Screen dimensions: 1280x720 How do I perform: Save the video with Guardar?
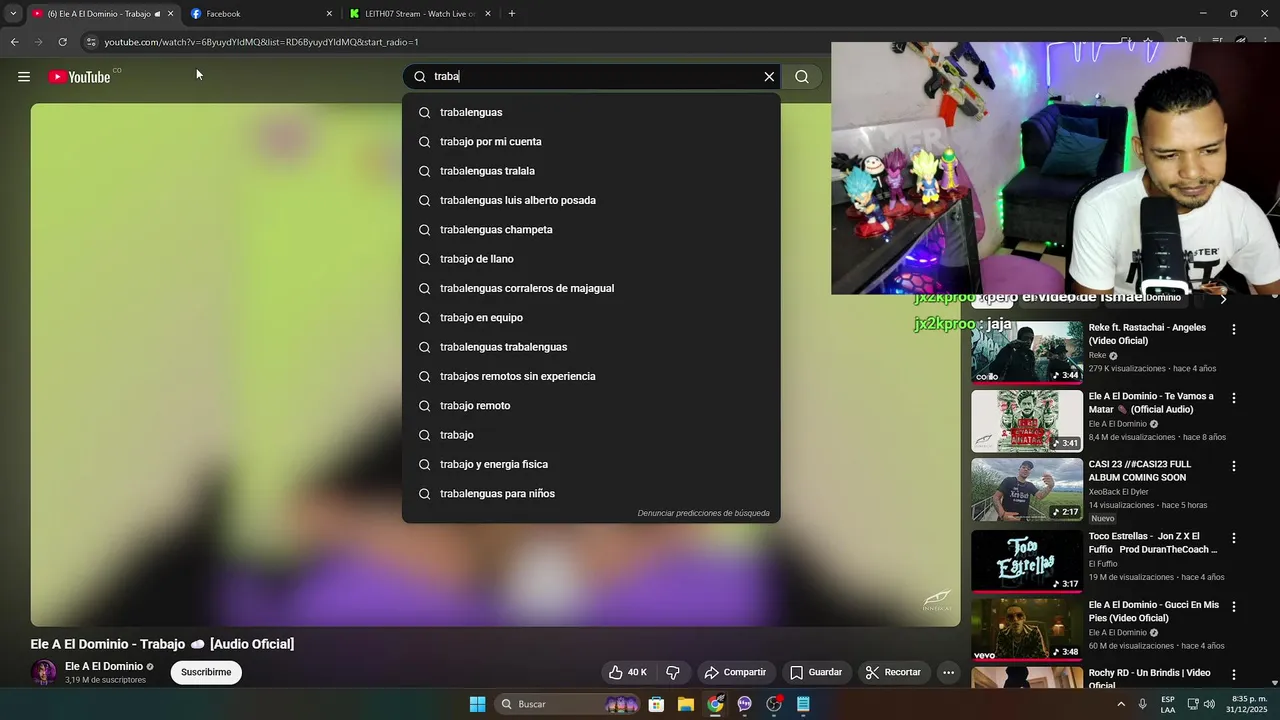pos(816,672)
